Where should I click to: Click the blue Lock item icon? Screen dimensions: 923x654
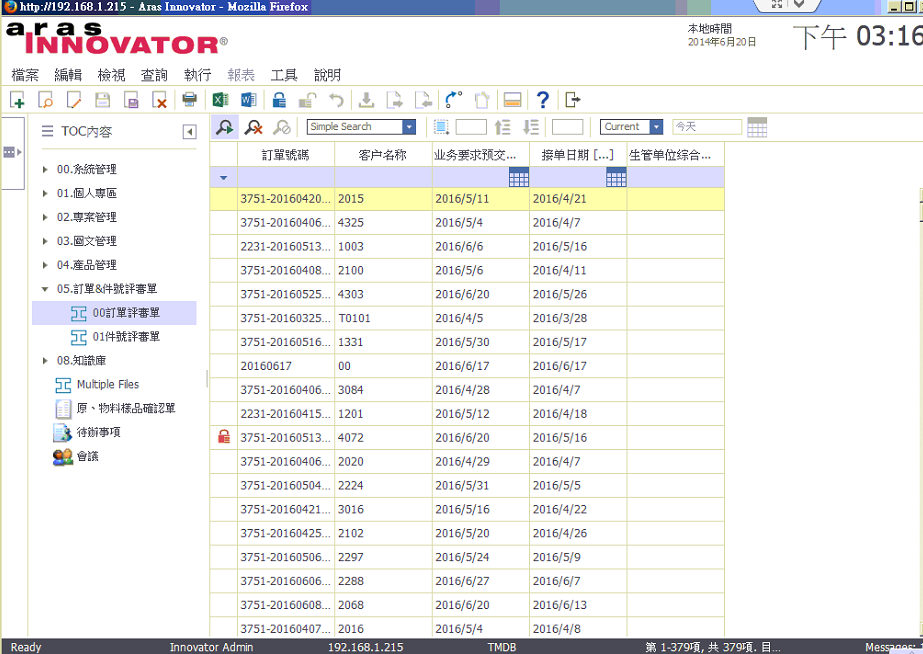[279, 100]
